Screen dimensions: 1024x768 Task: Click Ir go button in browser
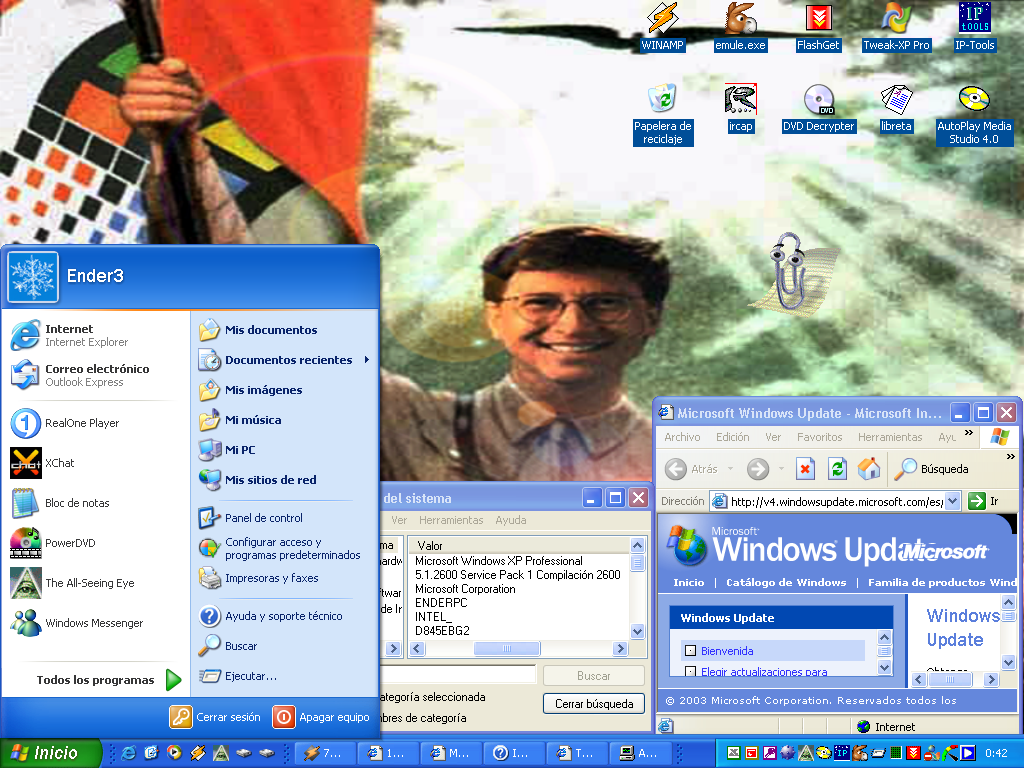[984, 501]
